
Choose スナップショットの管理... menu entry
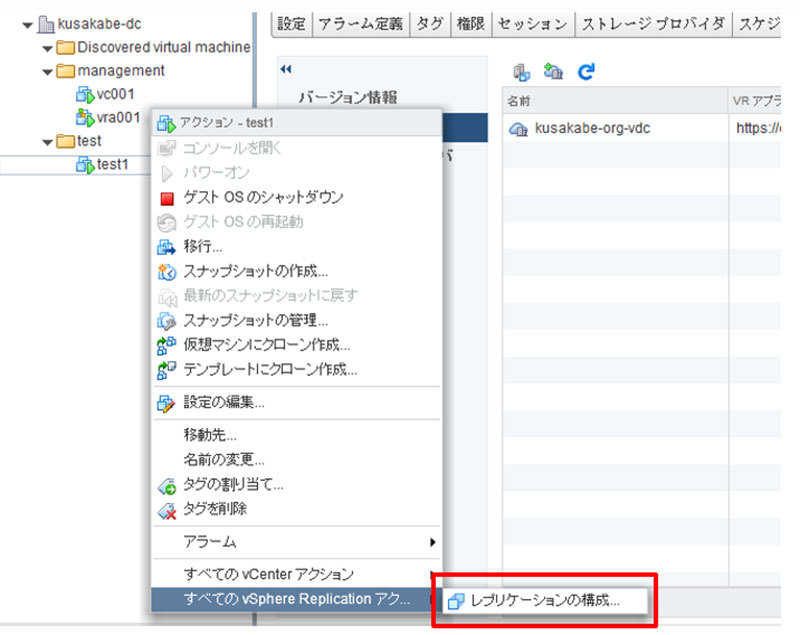(x=296, y=320)
